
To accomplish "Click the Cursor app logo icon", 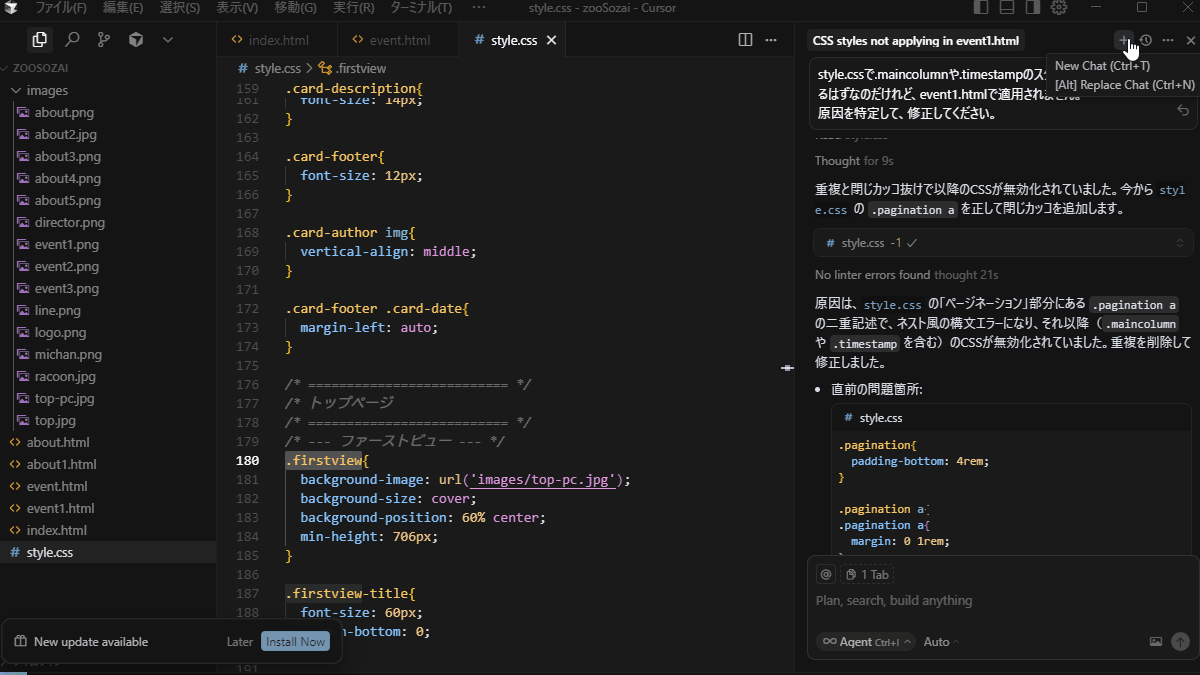I will pyautogui.click(x=11, y=8).
